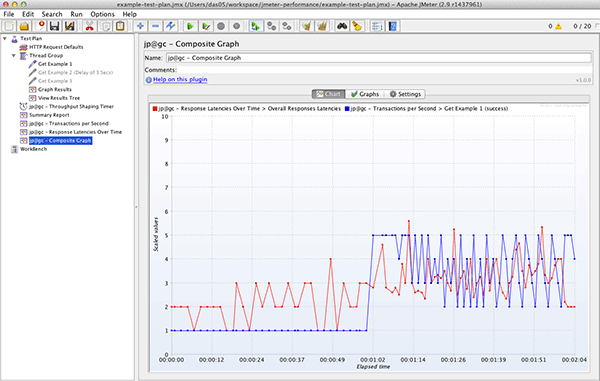
Task: Collapse the Test Plan tree node
Action: 5,38
